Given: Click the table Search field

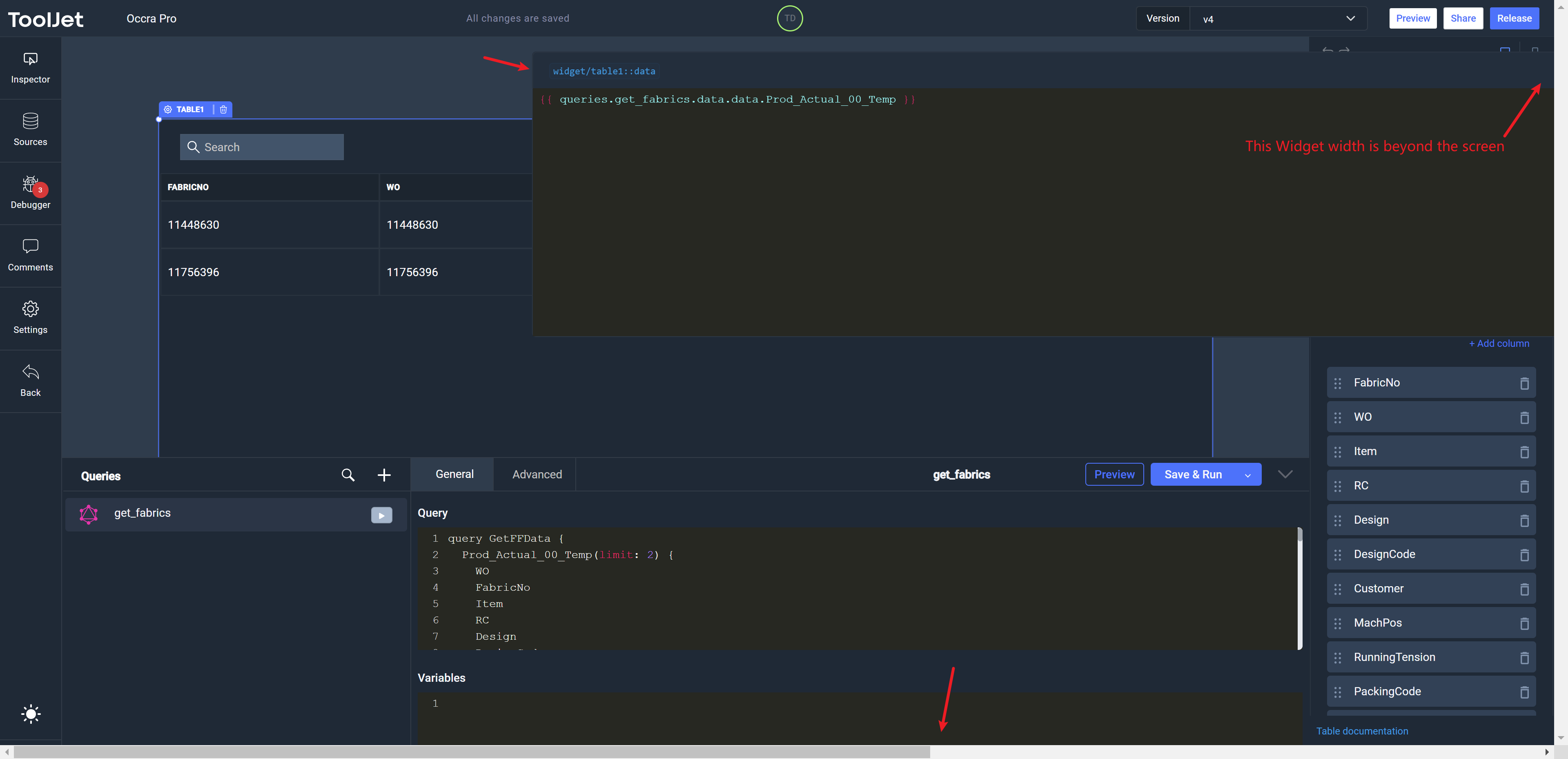Looking at the screenshot, I should point(262,147).
